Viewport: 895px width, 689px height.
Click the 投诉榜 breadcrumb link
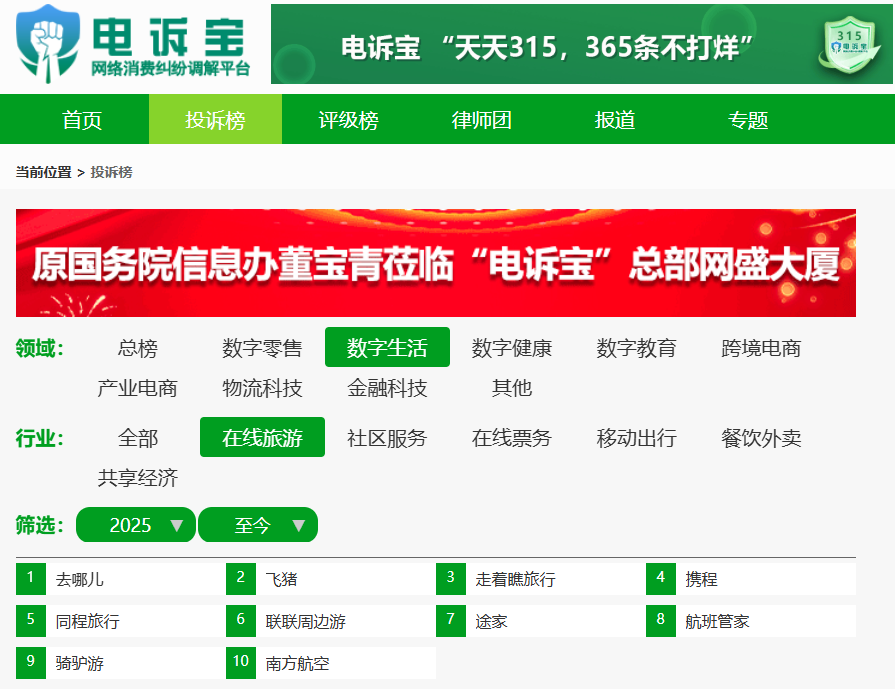(x=111, y=172)
